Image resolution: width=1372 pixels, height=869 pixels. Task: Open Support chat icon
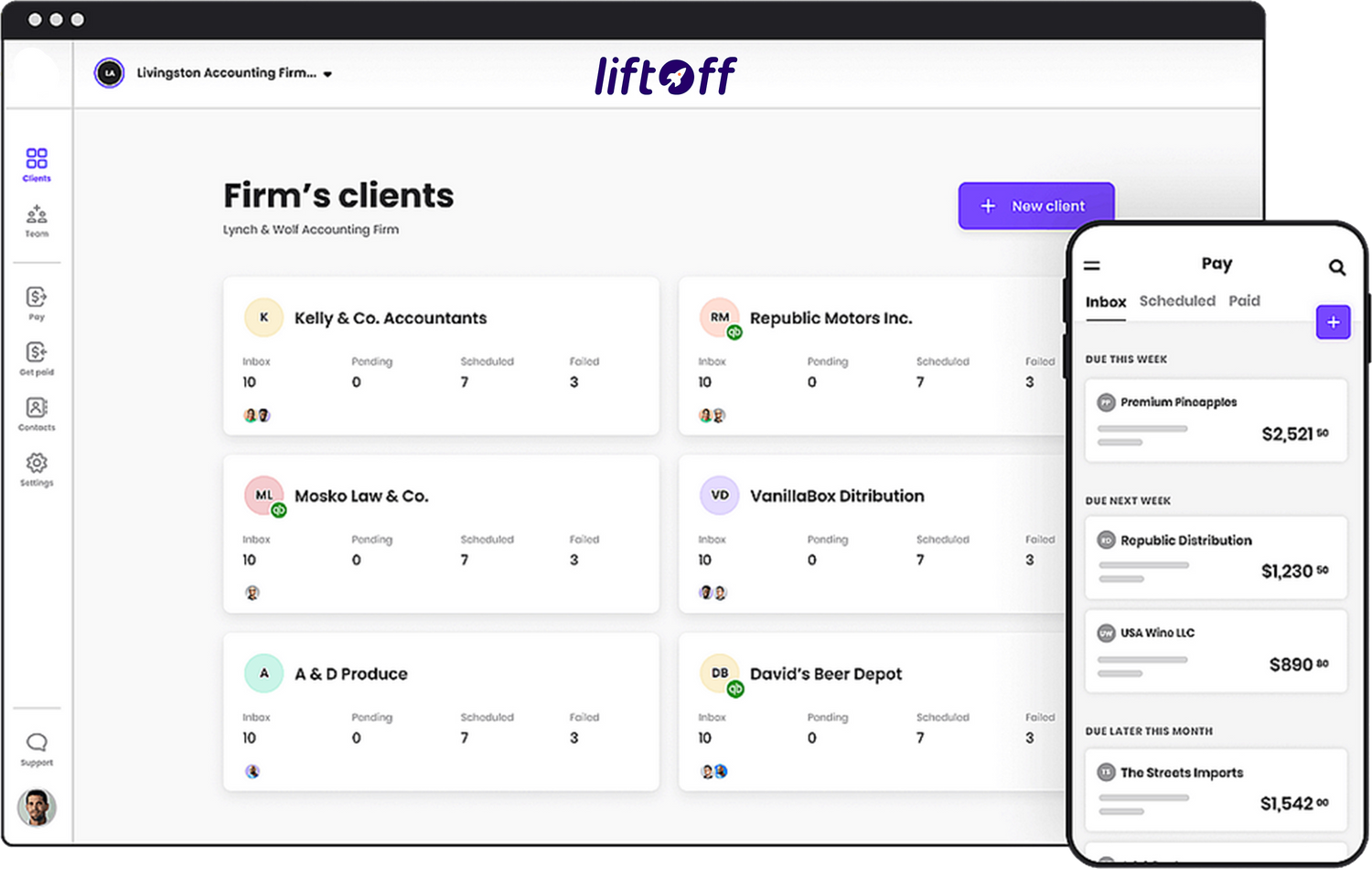point(37,748)
